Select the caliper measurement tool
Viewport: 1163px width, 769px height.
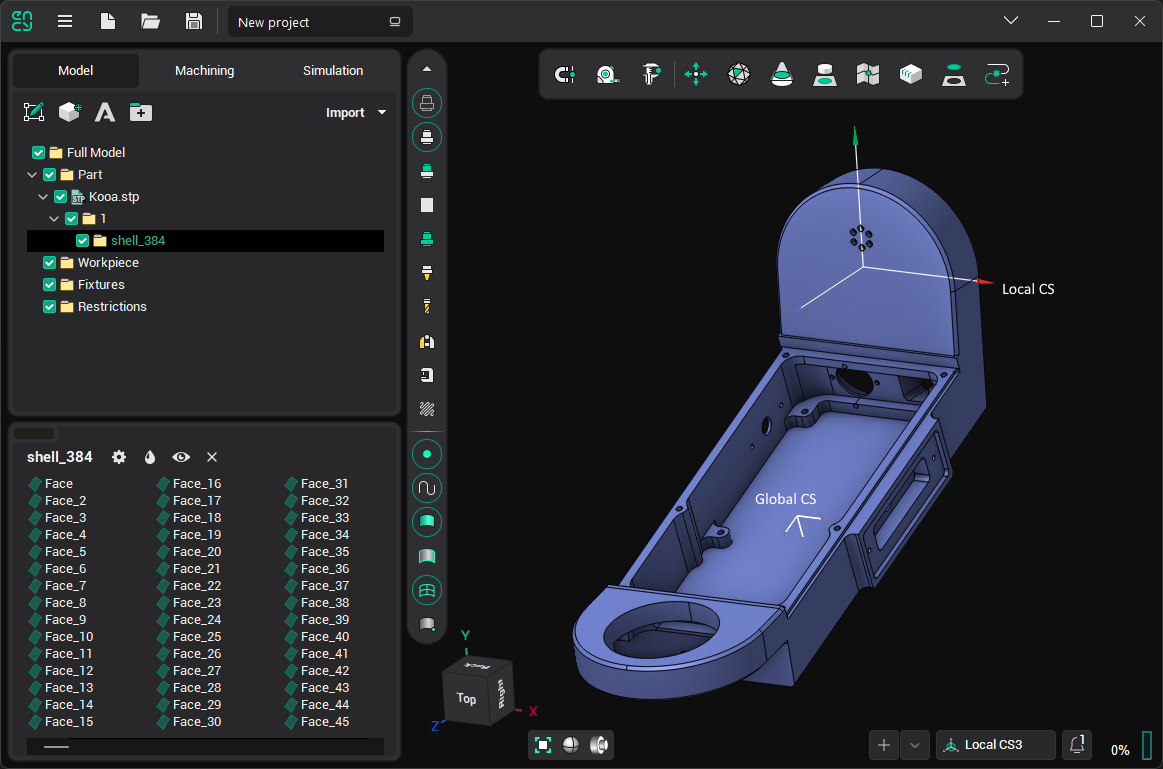pyautogui.click(x=652, y=74)
